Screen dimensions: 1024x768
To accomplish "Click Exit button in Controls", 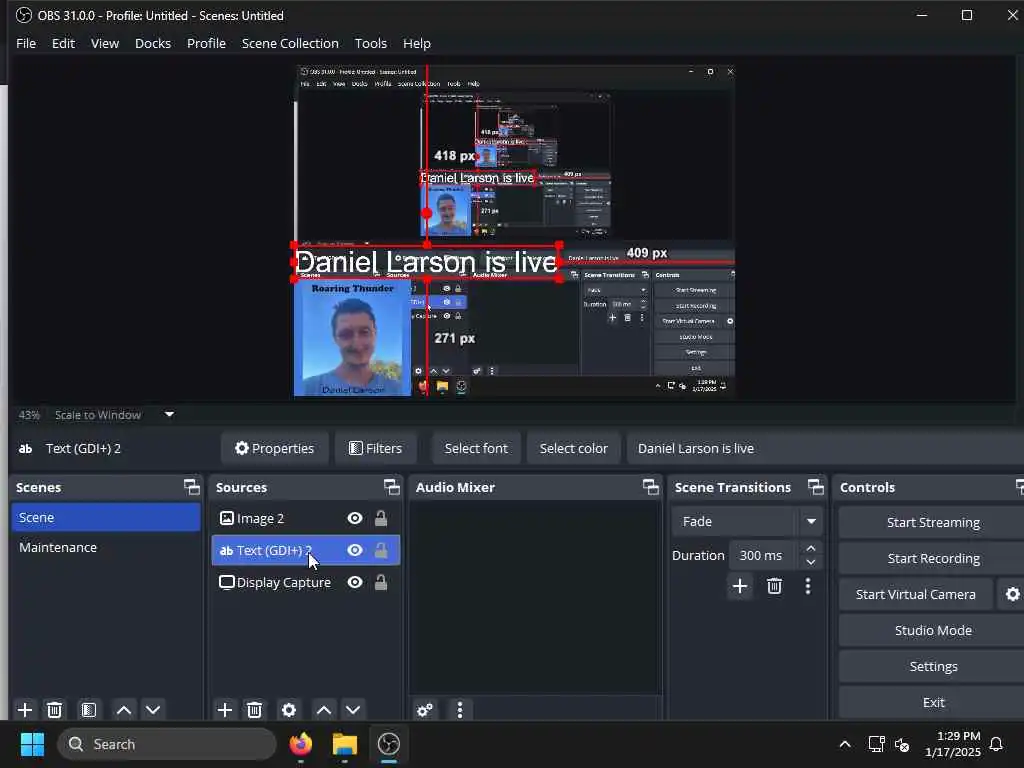I will pos(933,702).
